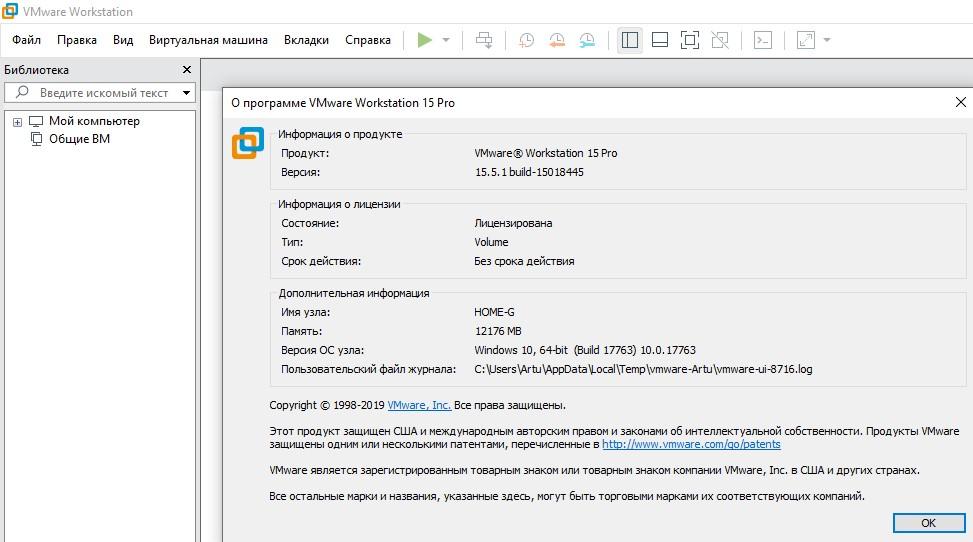Click the magnifier icon in library search
The image size is (973, 542).
pos(22,92)
